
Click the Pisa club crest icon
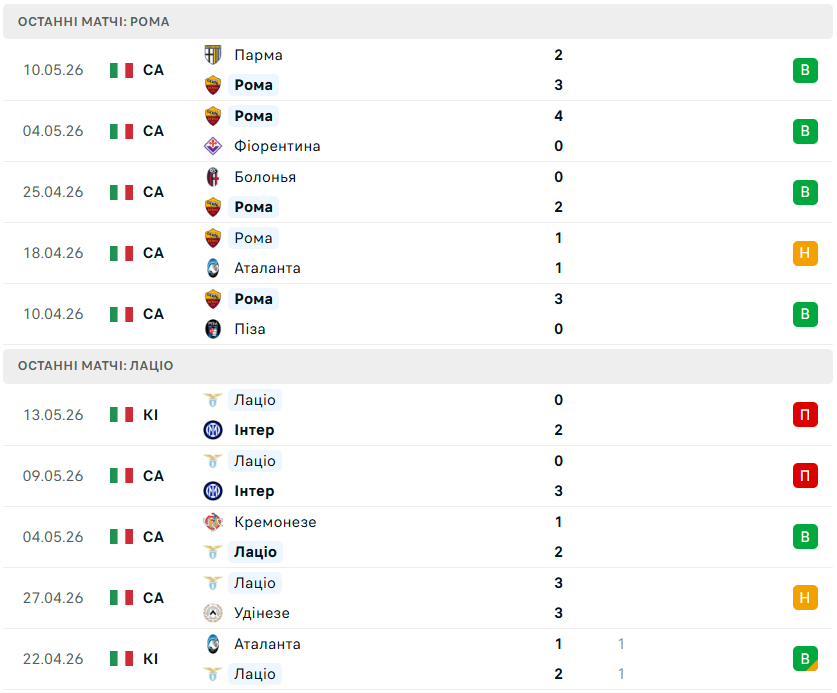213,329
